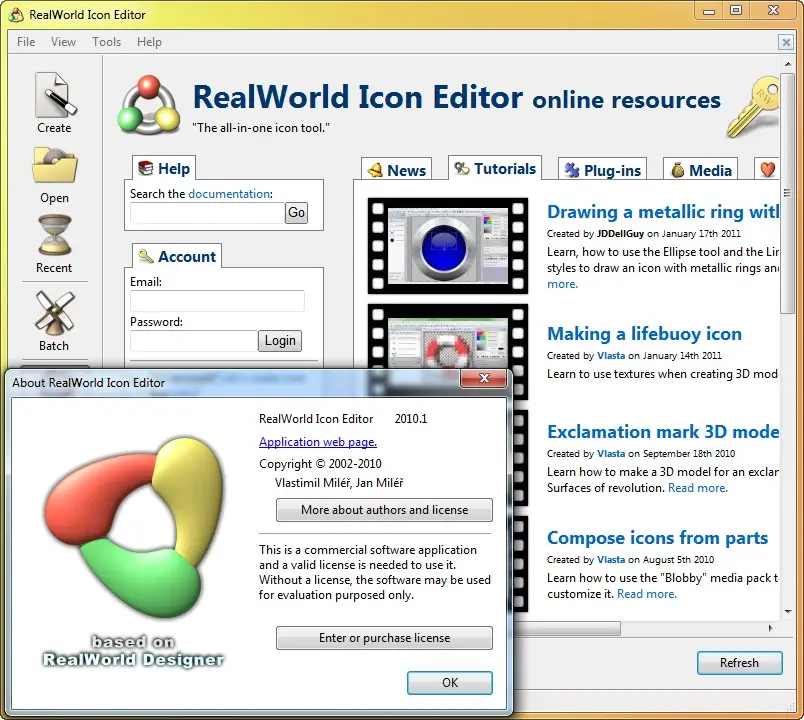Click the Create new icon wizard icon
The width and height of the screenshot is (804, 720).
(x=54, y=95)
